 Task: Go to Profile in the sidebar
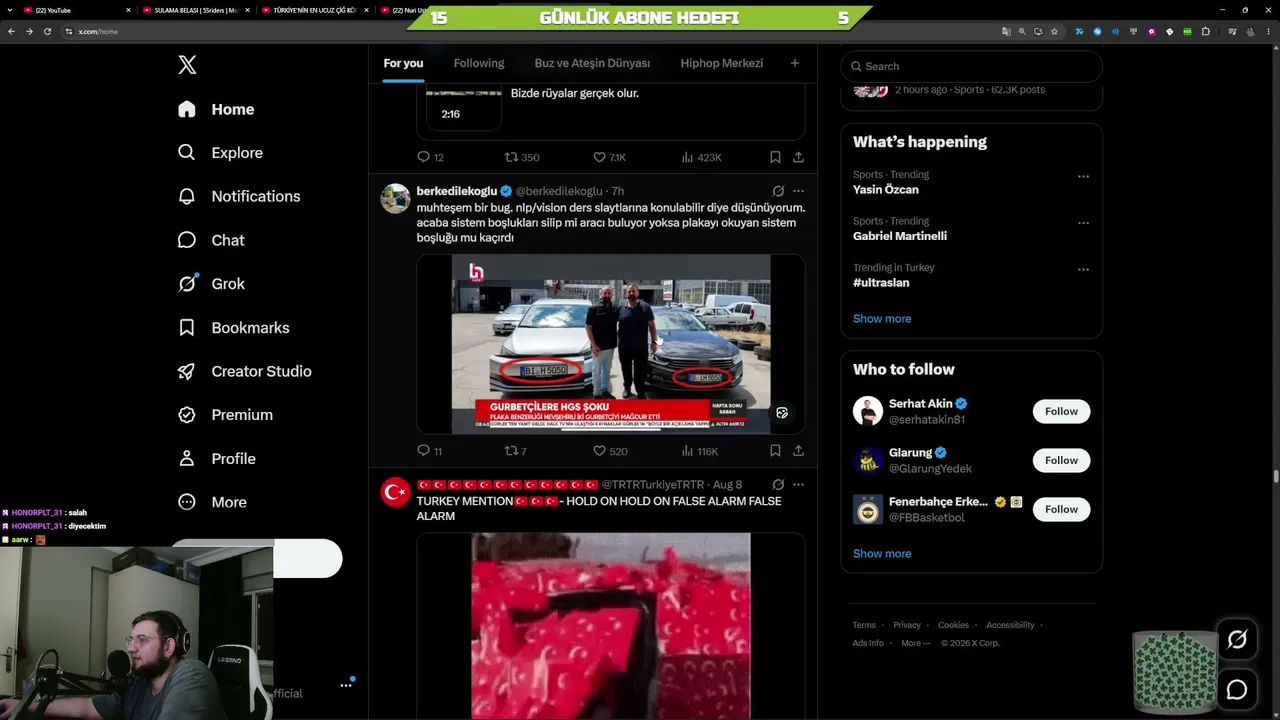(217, 459)
